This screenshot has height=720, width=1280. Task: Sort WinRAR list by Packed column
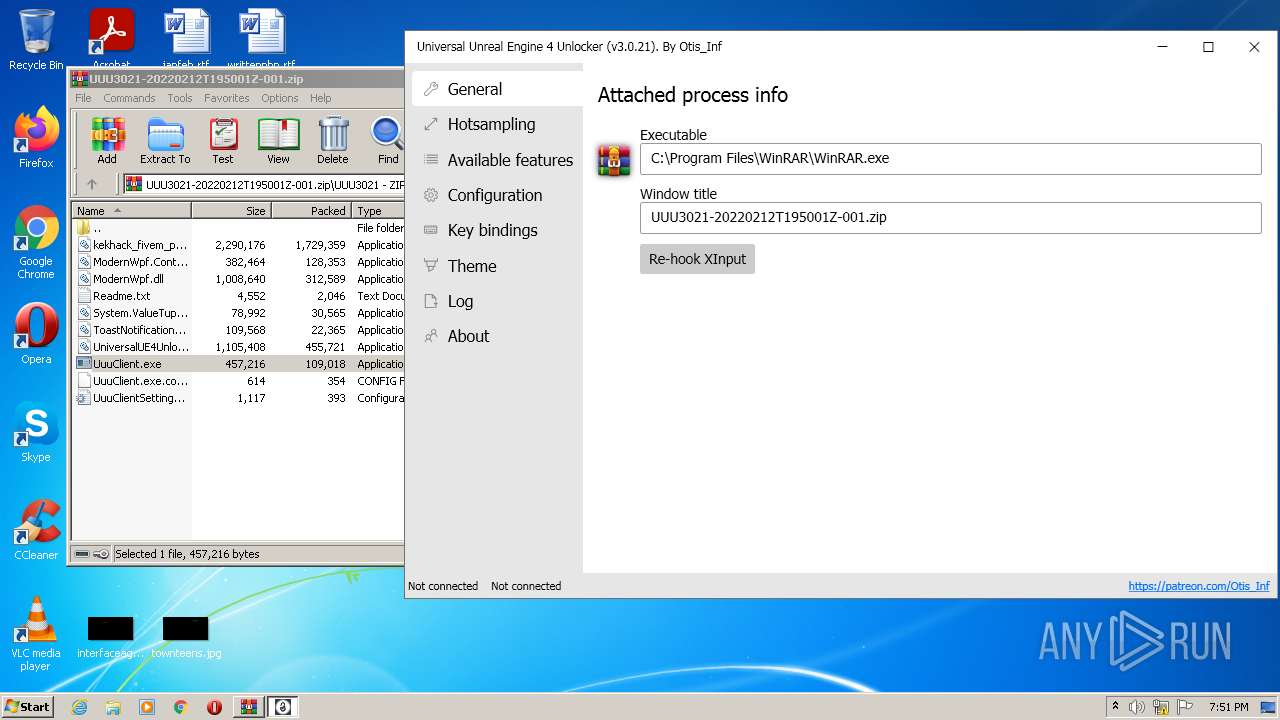[x=312, y=211]
